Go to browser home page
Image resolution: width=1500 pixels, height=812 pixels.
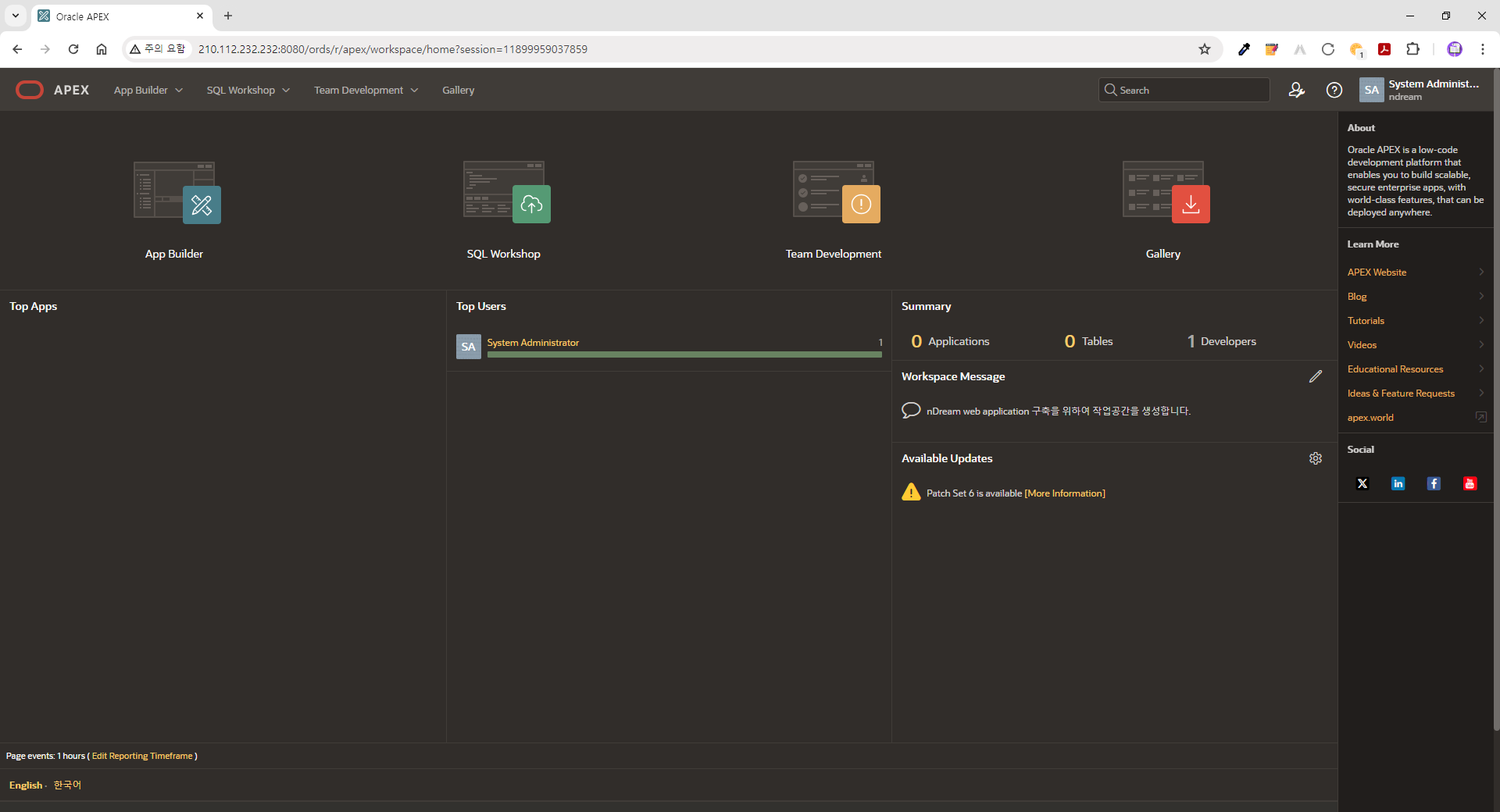pyautogui.click(x=102, y=49)
